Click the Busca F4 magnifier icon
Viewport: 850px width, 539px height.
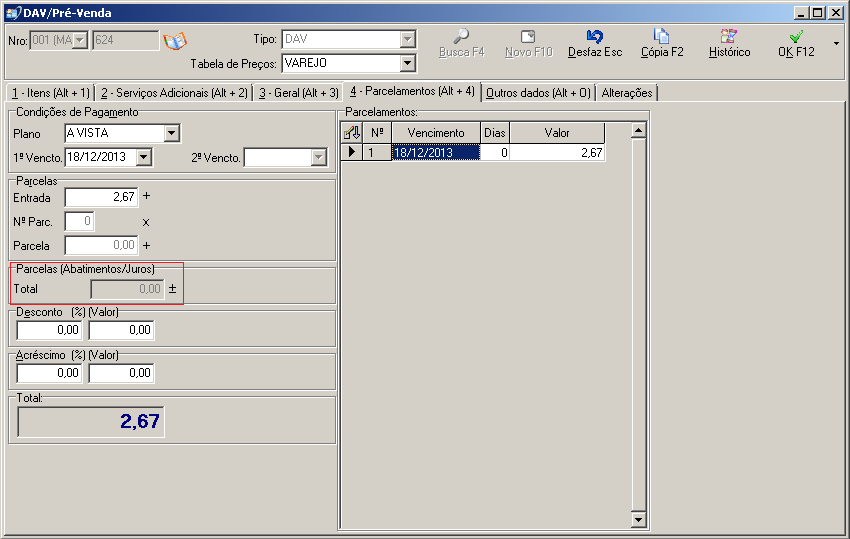click(461, 36)
